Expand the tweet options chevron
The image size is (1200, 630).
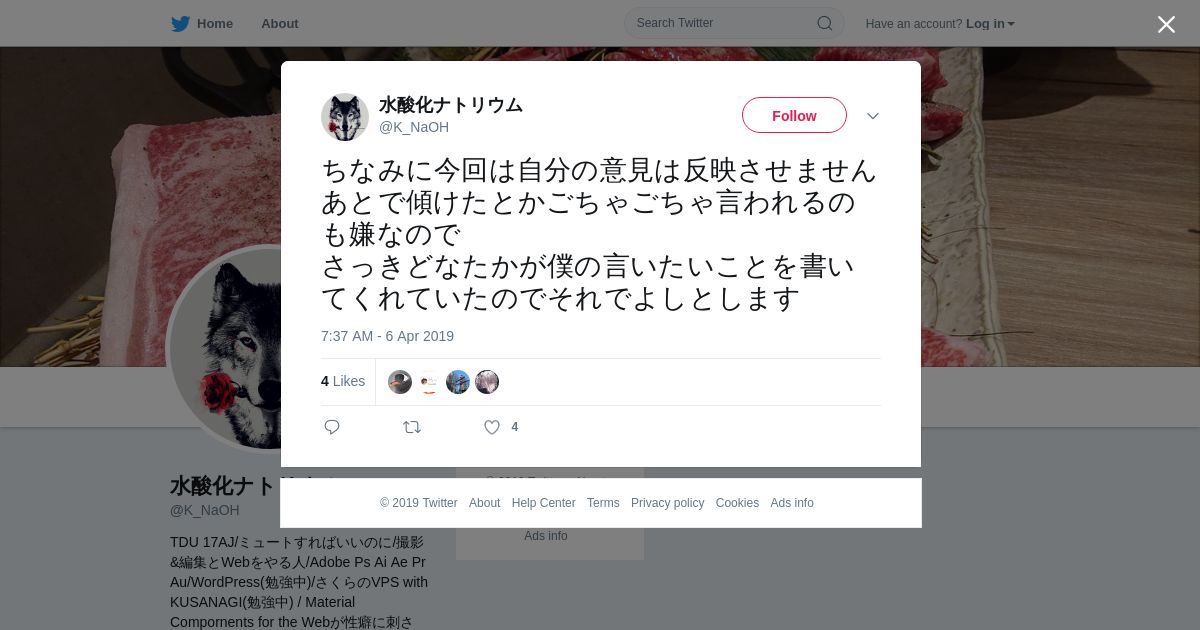(x=873, y=116)
